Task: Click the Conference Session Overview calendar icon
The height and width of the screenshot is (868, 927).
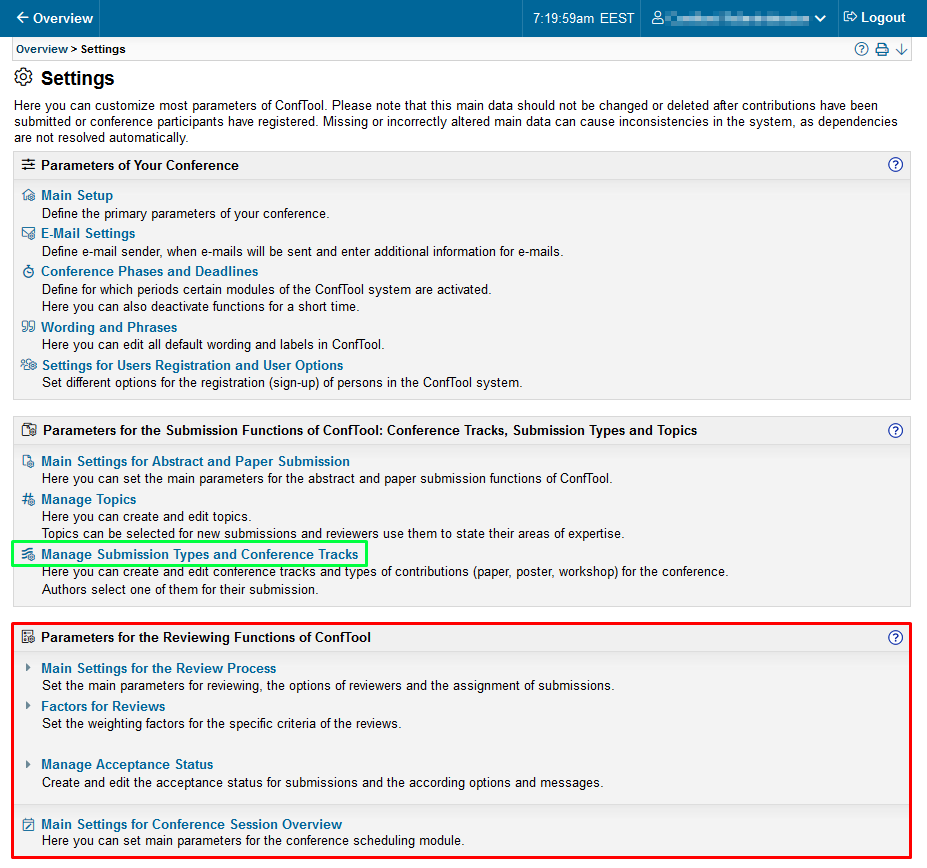Action: click(28, 824)
